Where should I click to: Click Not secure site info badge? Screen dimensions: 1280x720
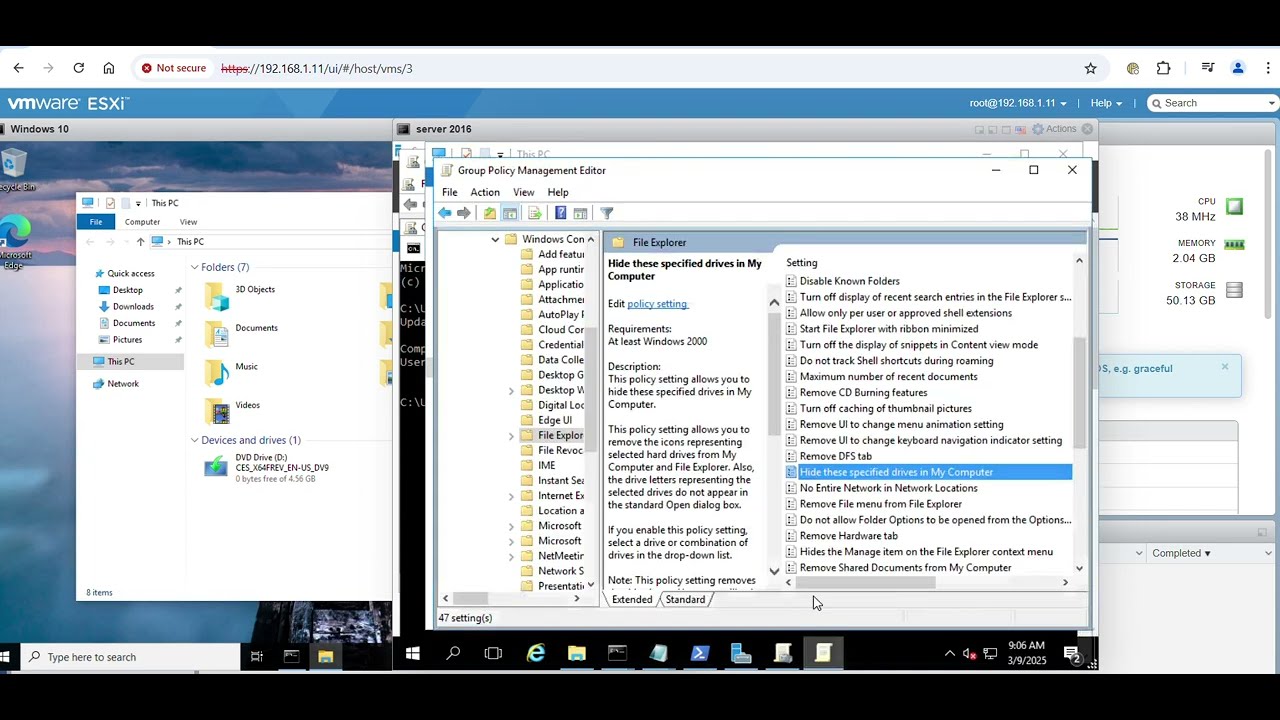point(174,68)
